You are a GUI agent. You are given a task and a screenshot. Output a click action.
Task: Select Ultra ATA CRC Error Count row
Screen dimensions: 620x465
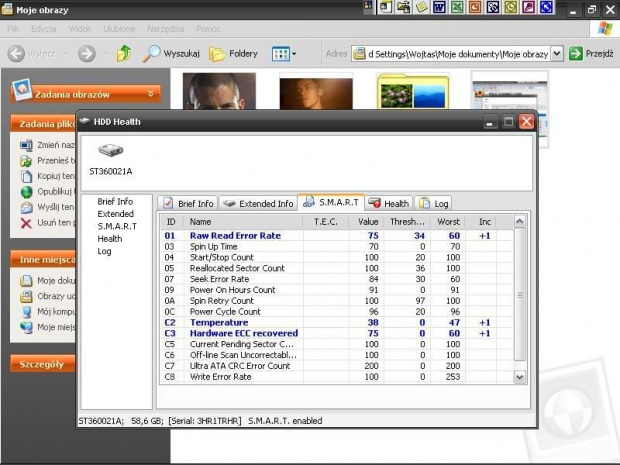[337, 366]
